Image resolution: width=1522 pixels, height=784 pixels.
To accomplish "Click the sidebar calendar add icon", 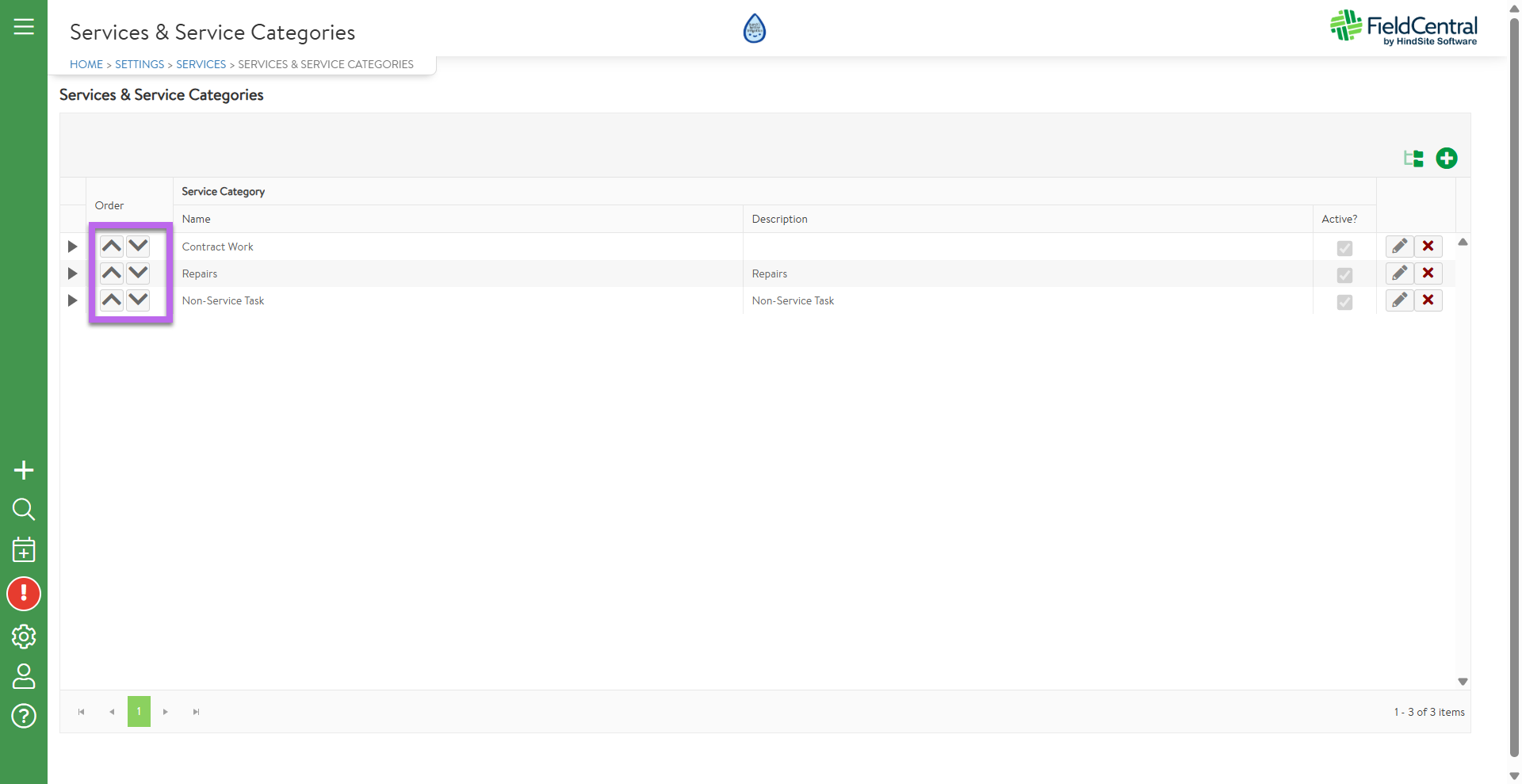I will coord(24,549).
